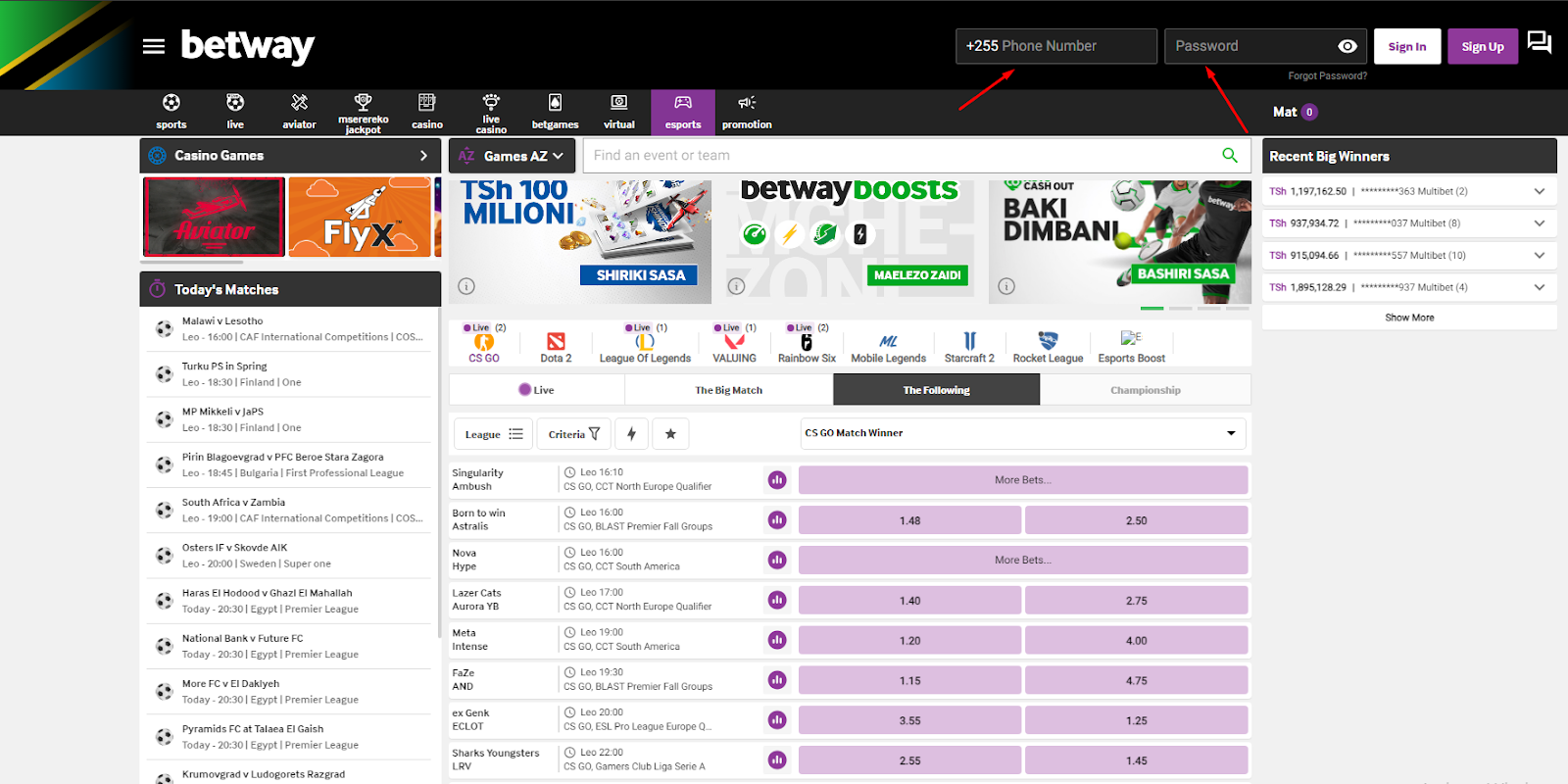This screenshot has height=784, width=1568.
Task: Focus the phone number input field
Action: click(1056, 46)
